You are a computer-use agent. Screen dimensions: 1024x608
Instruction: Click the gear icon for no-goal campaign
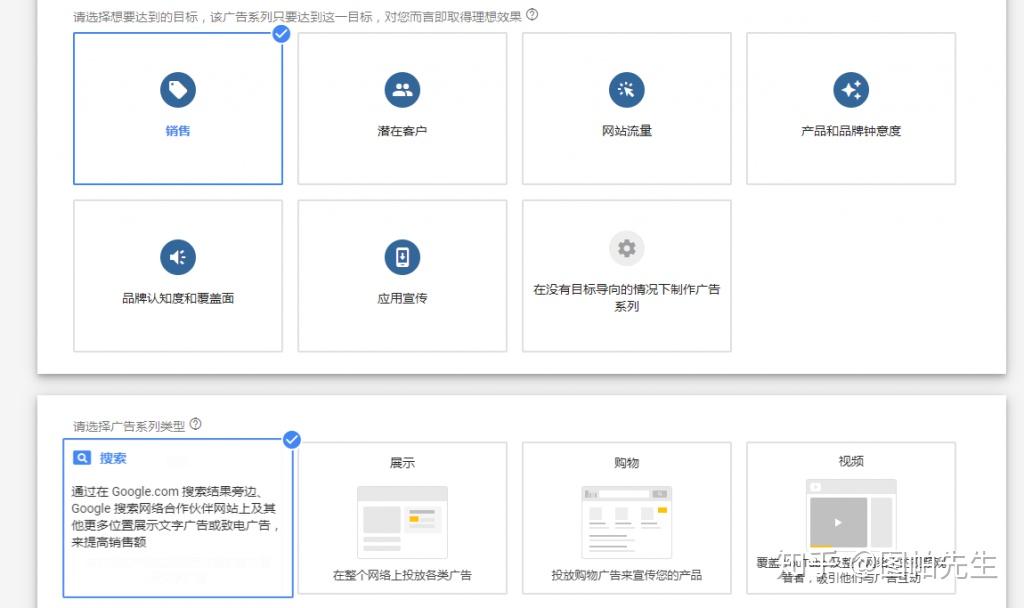coord(626,248)
